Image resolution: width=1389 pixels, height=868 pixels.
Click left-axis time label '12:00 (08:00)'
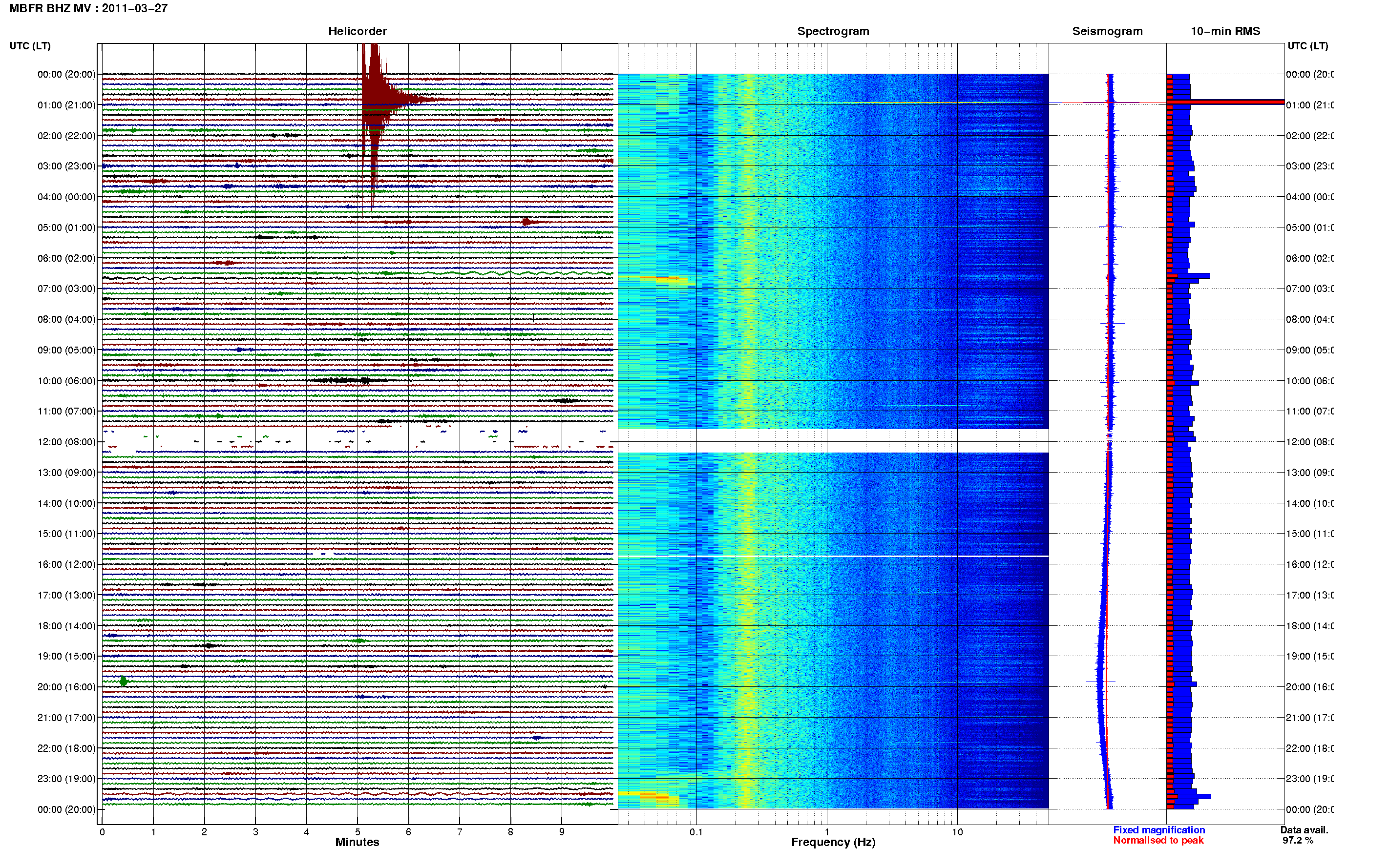click(x=66, y=441)
